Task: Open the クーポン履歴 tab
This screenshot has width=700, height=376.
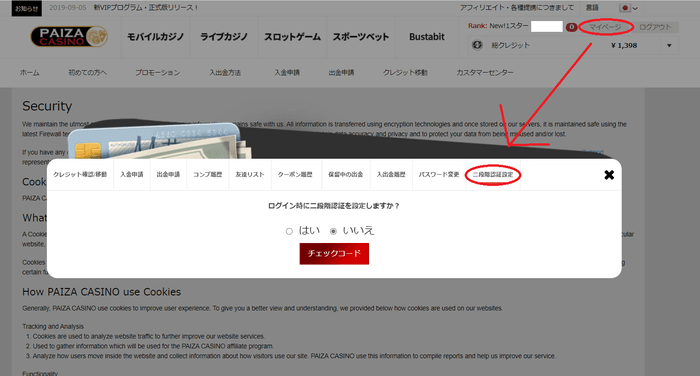Action: tap(295, 175)
